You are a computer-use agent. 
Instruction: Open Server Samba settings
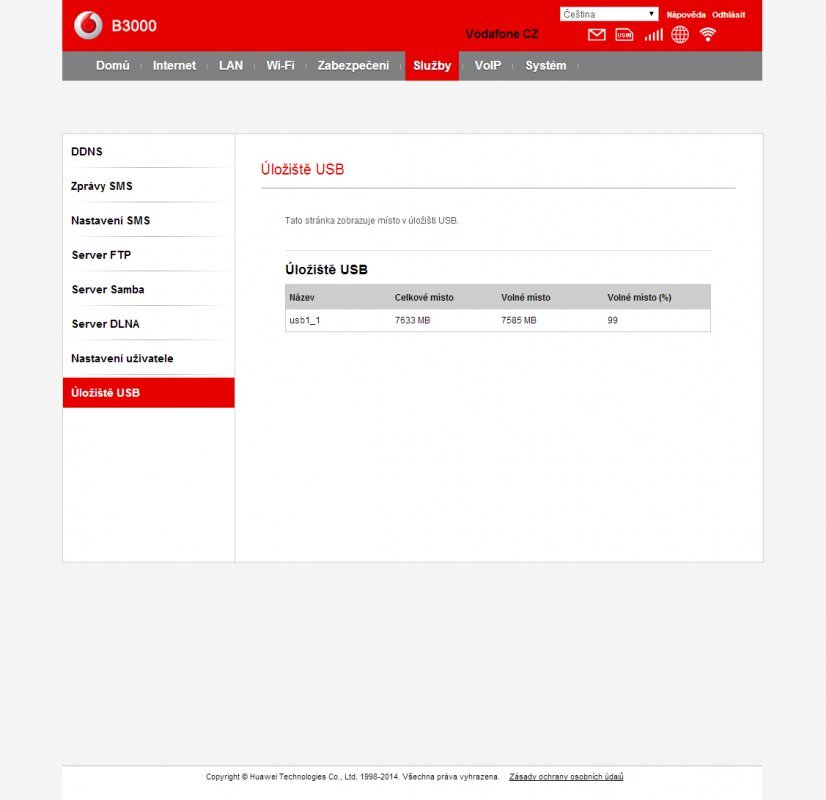click(108, 290)
